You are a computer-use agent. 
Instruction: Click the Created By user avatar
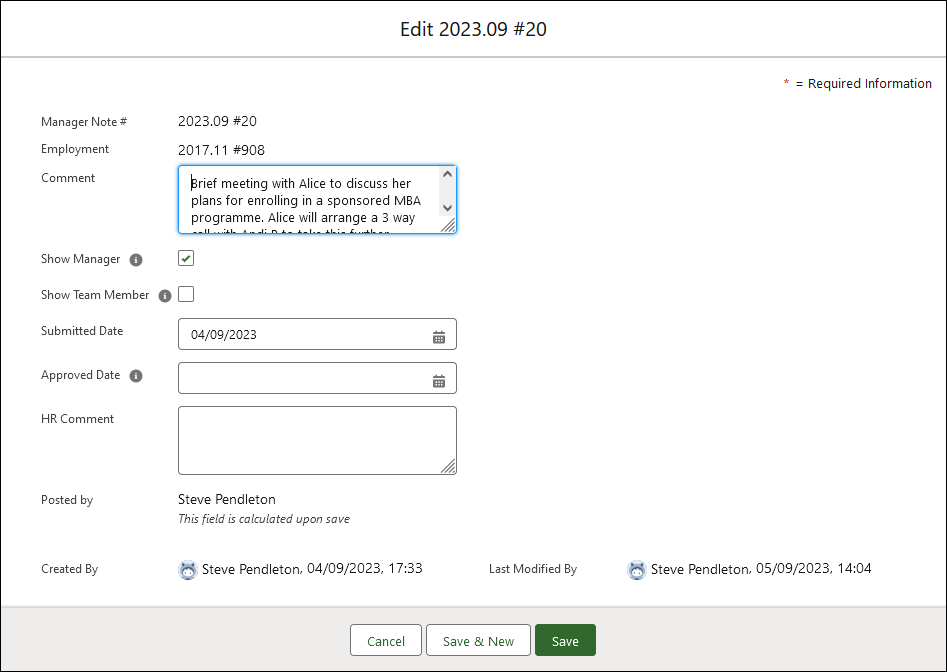pyautogui.click(x=188, y=570)
